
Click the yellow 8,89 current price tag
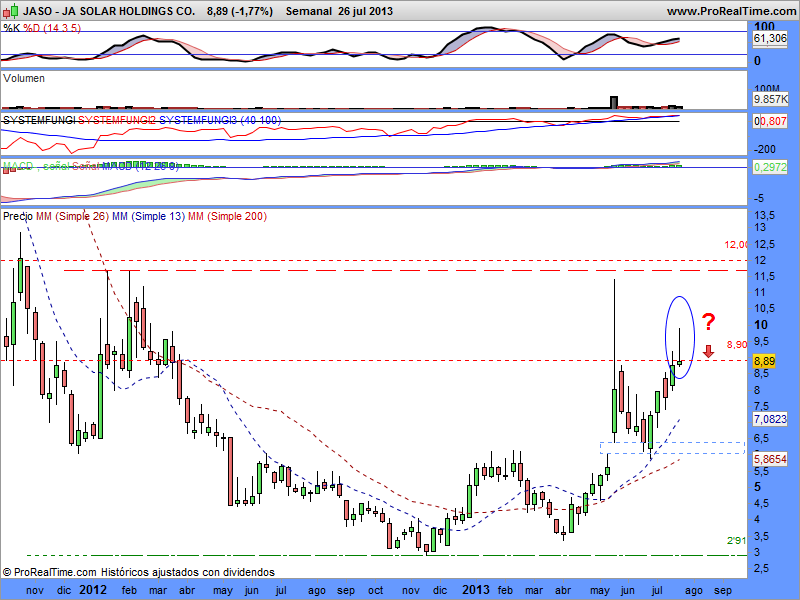tap(764, 361)
